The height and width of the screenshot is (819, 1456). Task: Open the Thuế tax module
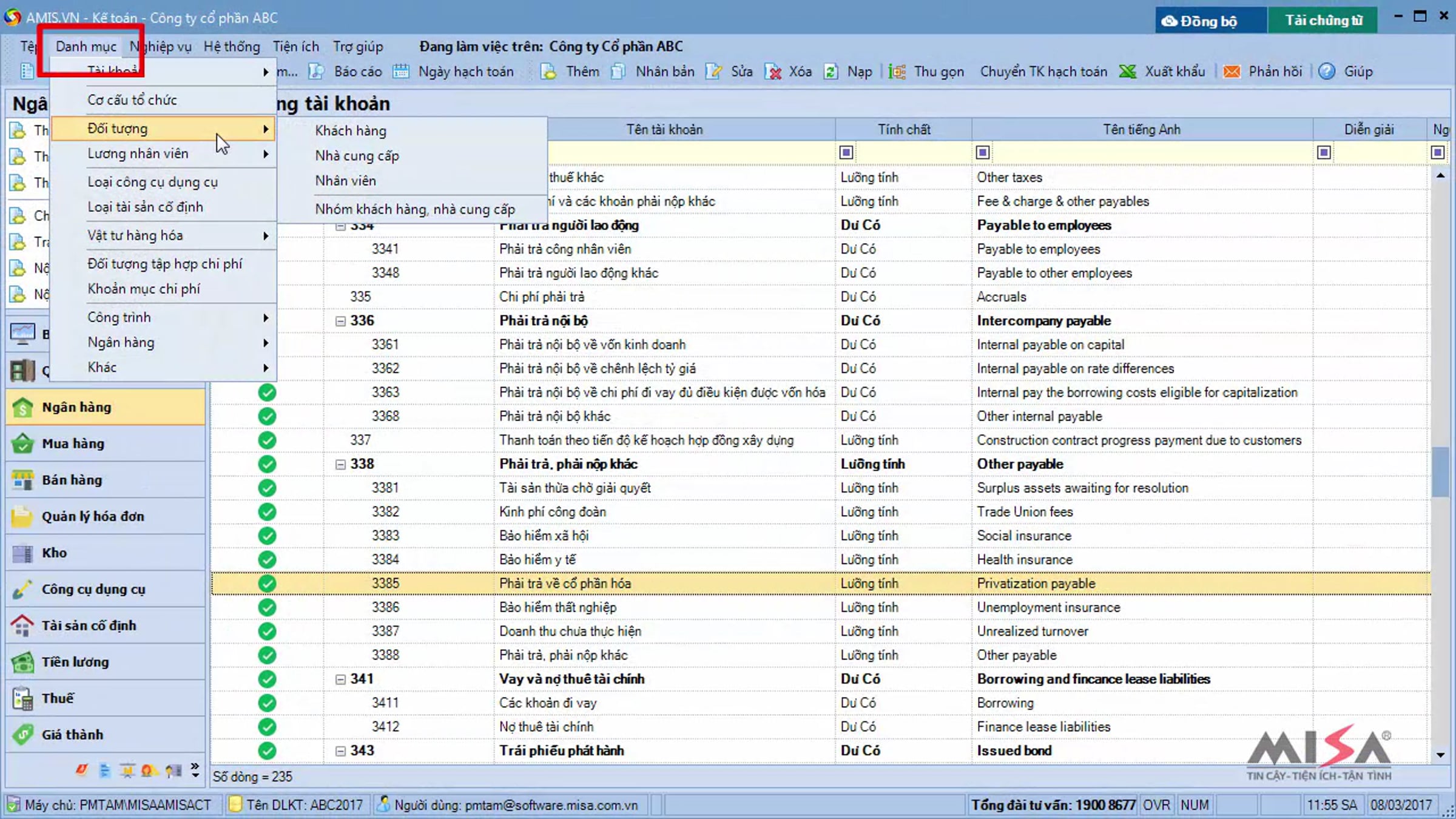click(x=106, y=698)
